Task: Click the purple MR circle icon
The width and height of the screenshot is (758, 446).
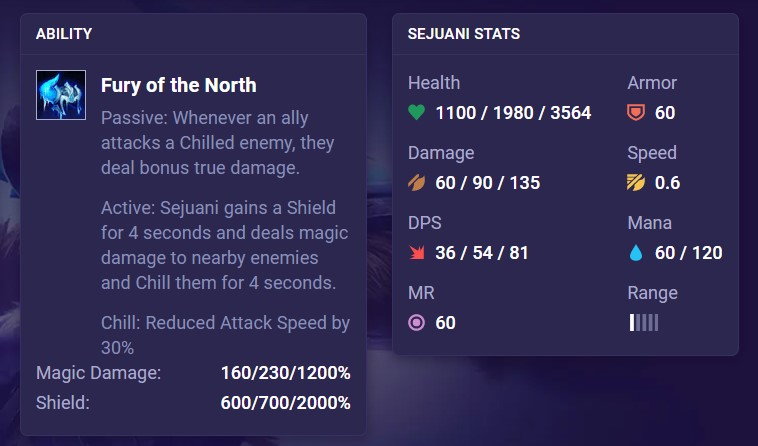Action: (x=416, y=322)
